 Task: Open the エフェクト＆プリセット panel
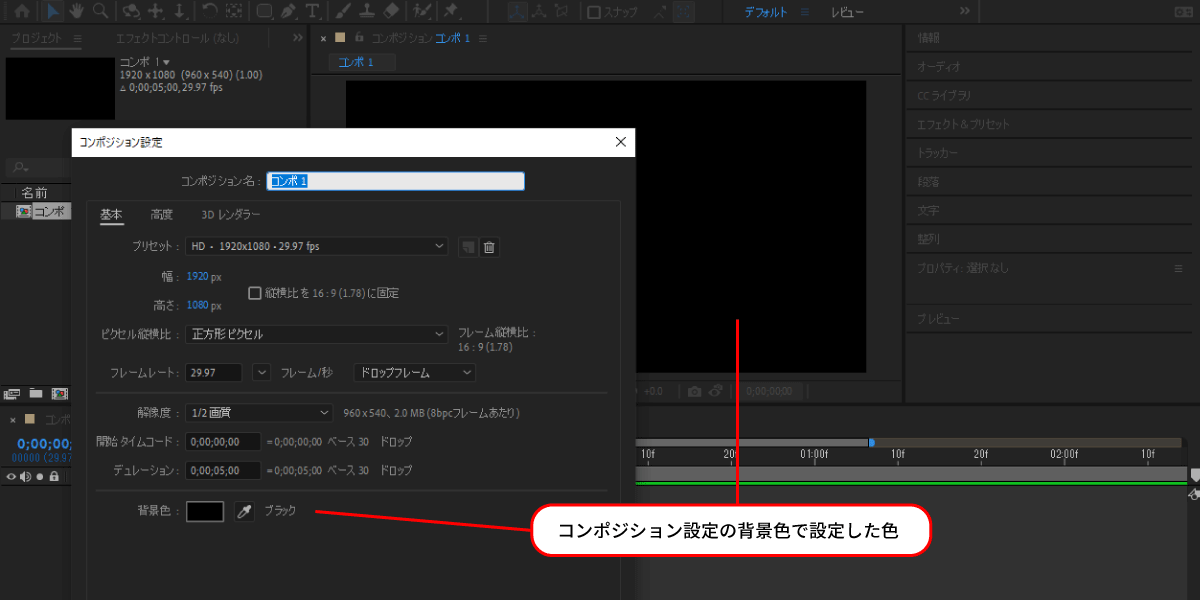(x=963, y=124)
